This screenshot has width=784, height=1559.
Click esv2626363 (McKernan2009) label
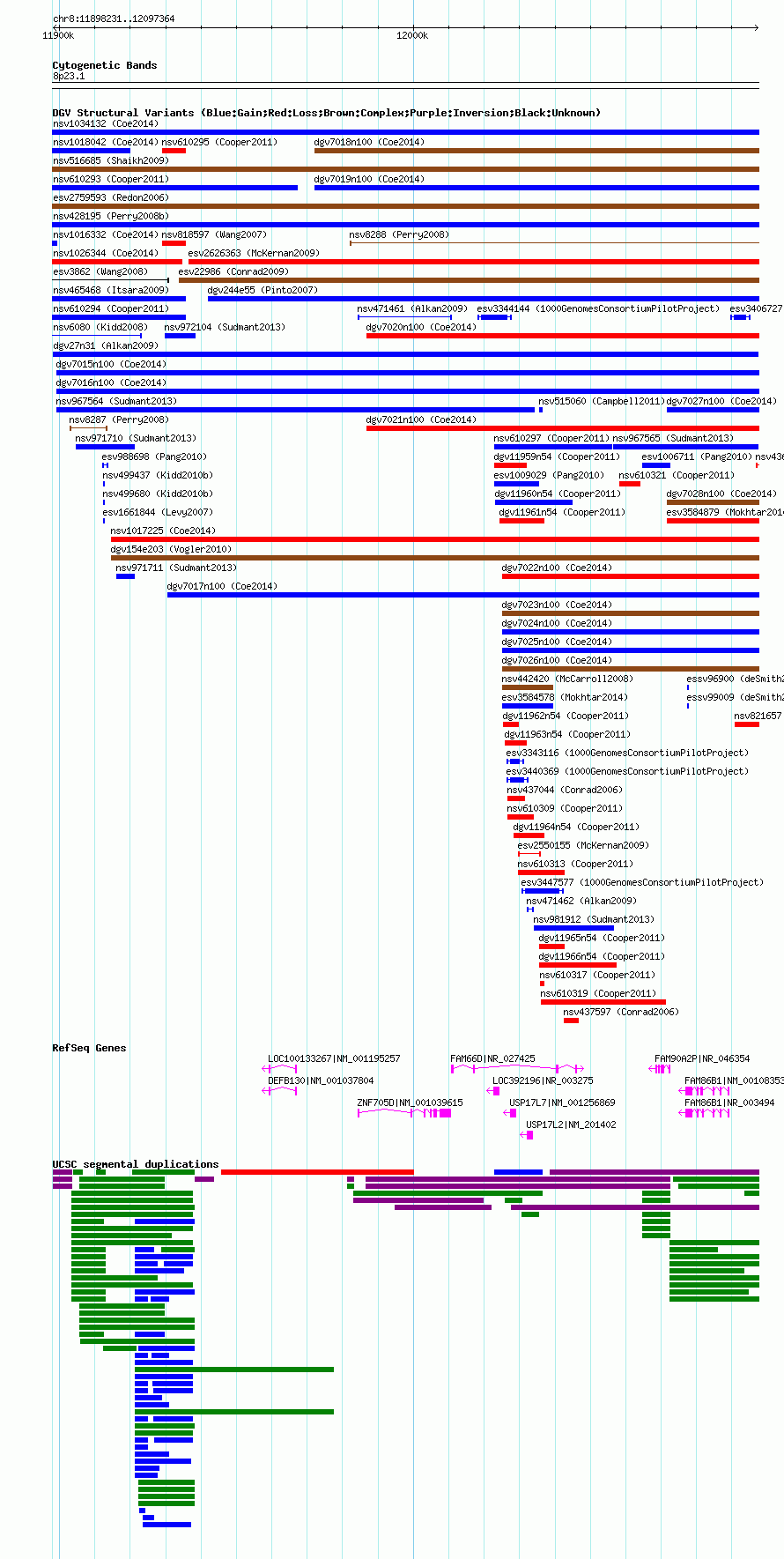(254, 253)
